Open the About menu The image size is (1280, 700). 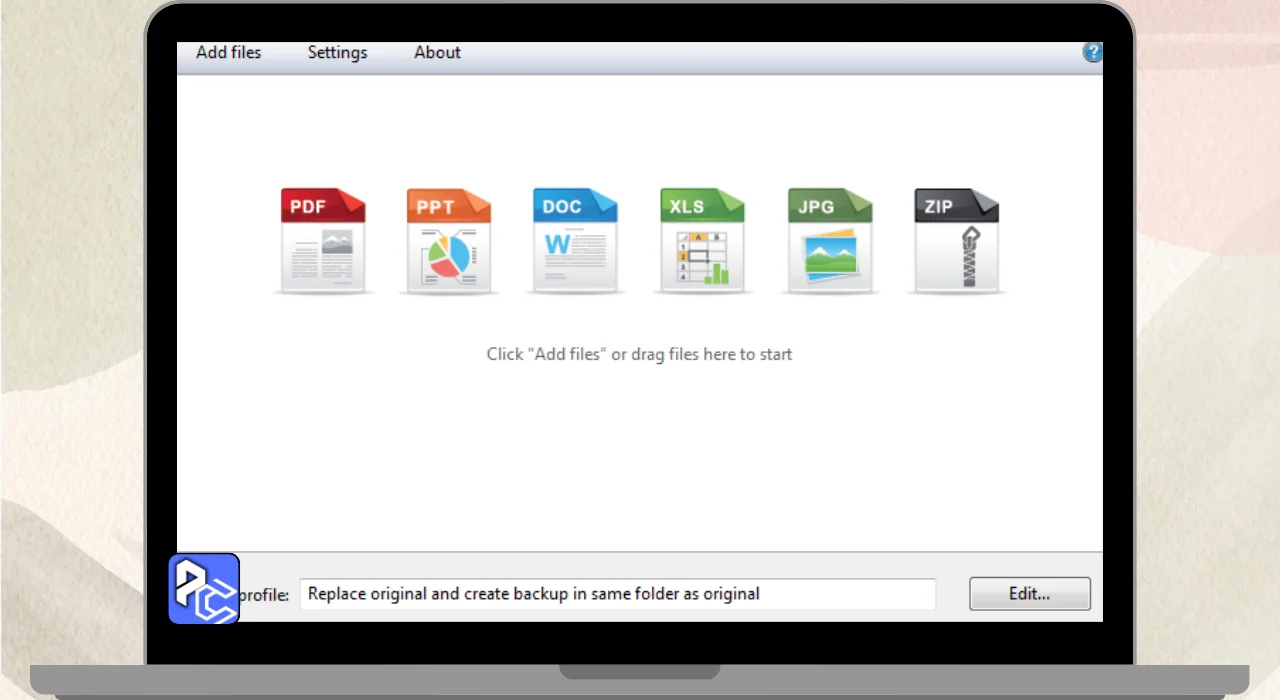click(437, 53)
